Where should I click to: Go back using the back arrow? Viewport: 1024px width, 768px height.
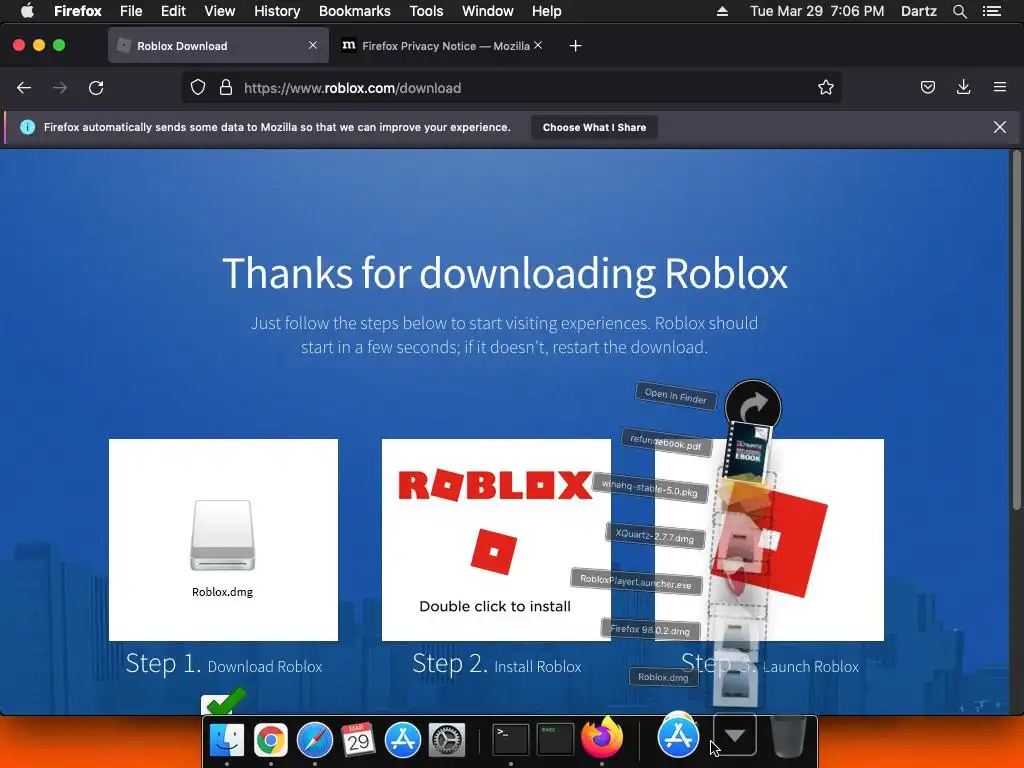(x=24, y=88)
